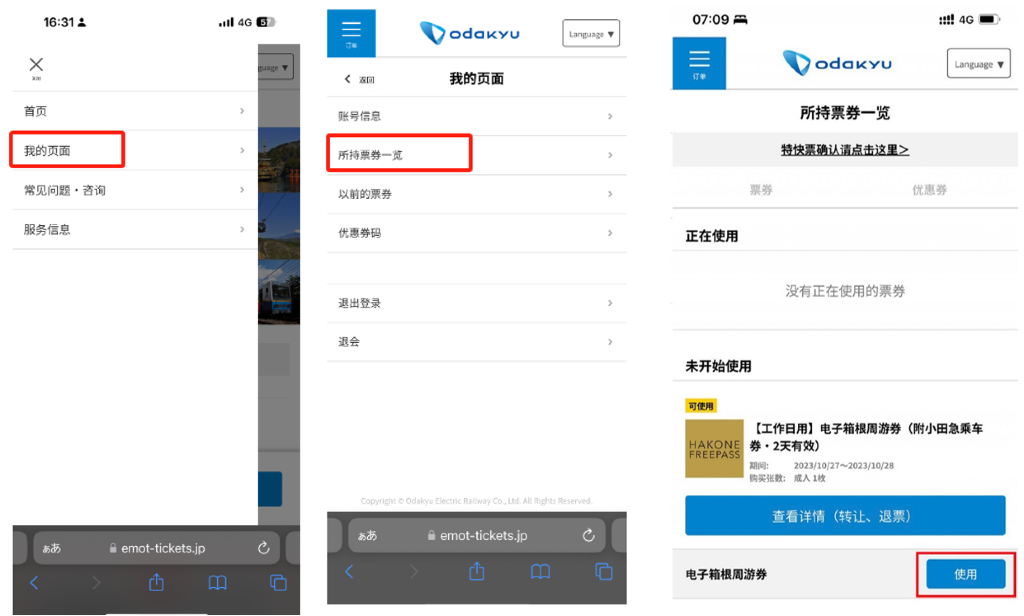
Task: Tap Safari share icon in left phone
Action: coord(156,583)
